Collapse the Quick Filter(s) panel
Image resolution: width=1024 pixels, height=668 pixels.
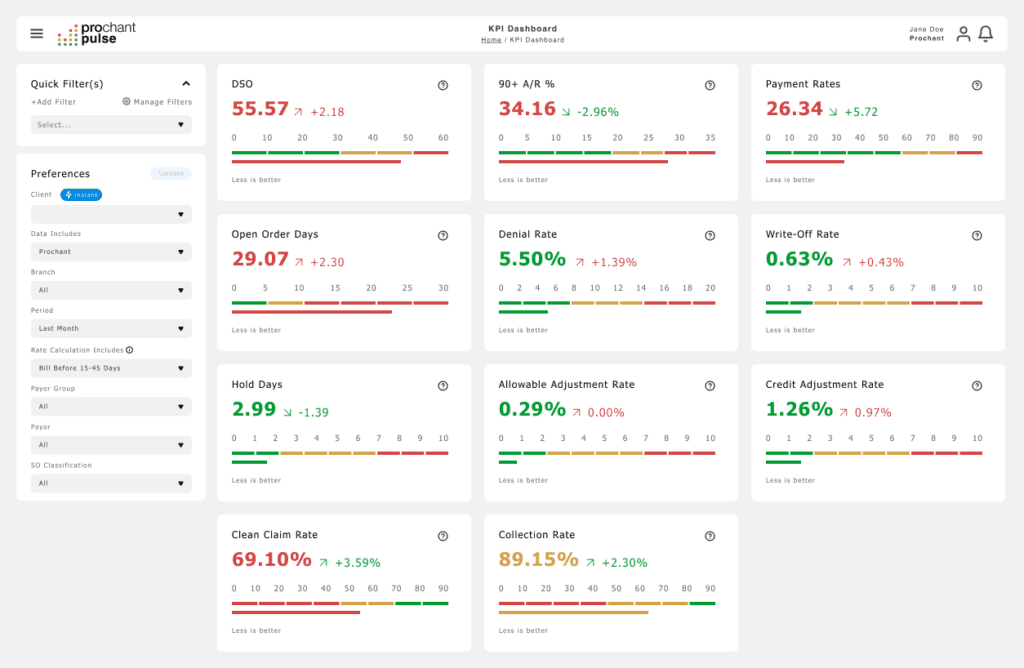tap(184, 84)
